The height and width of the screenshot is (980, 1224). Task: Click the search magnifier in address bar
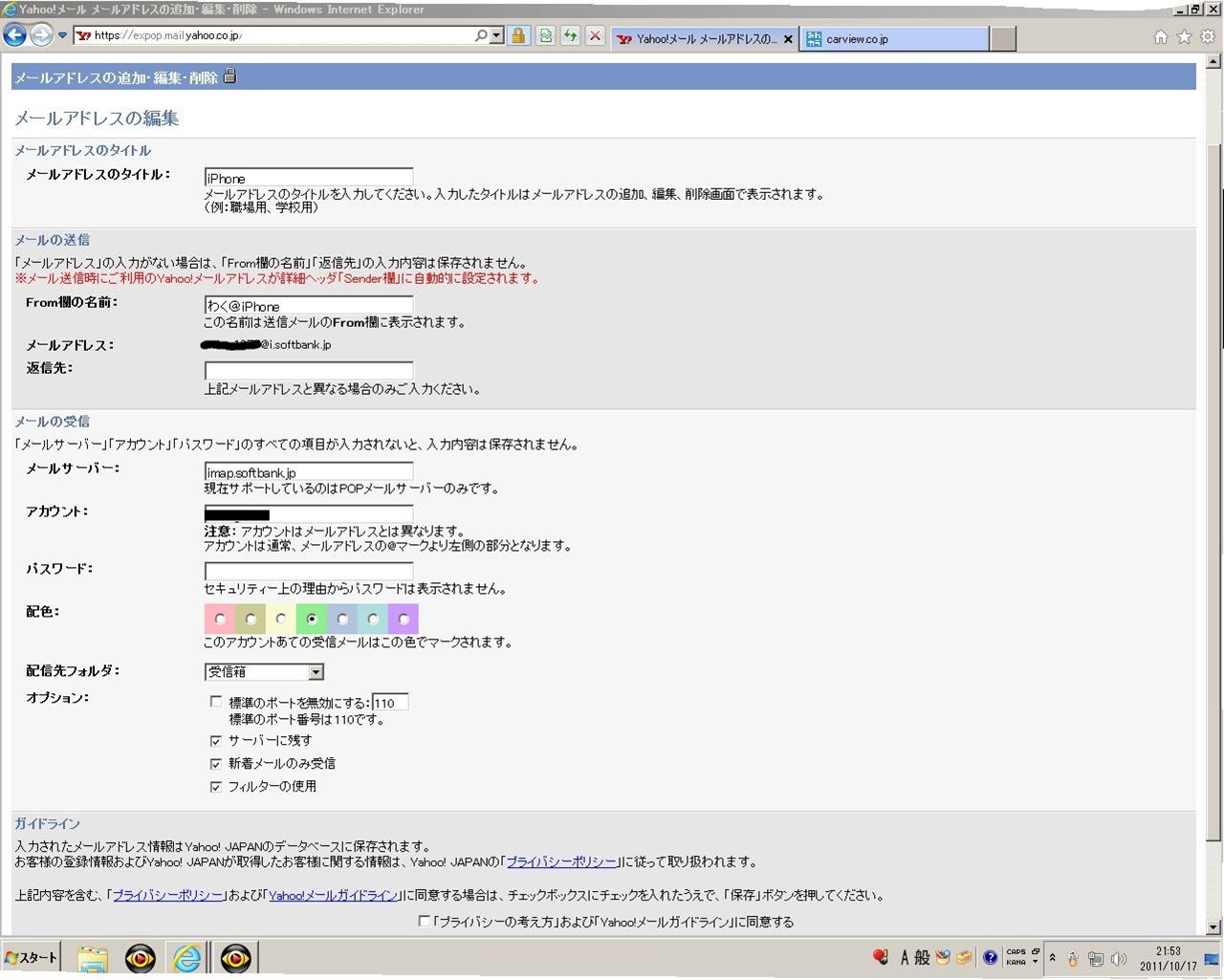coord(481,35)
